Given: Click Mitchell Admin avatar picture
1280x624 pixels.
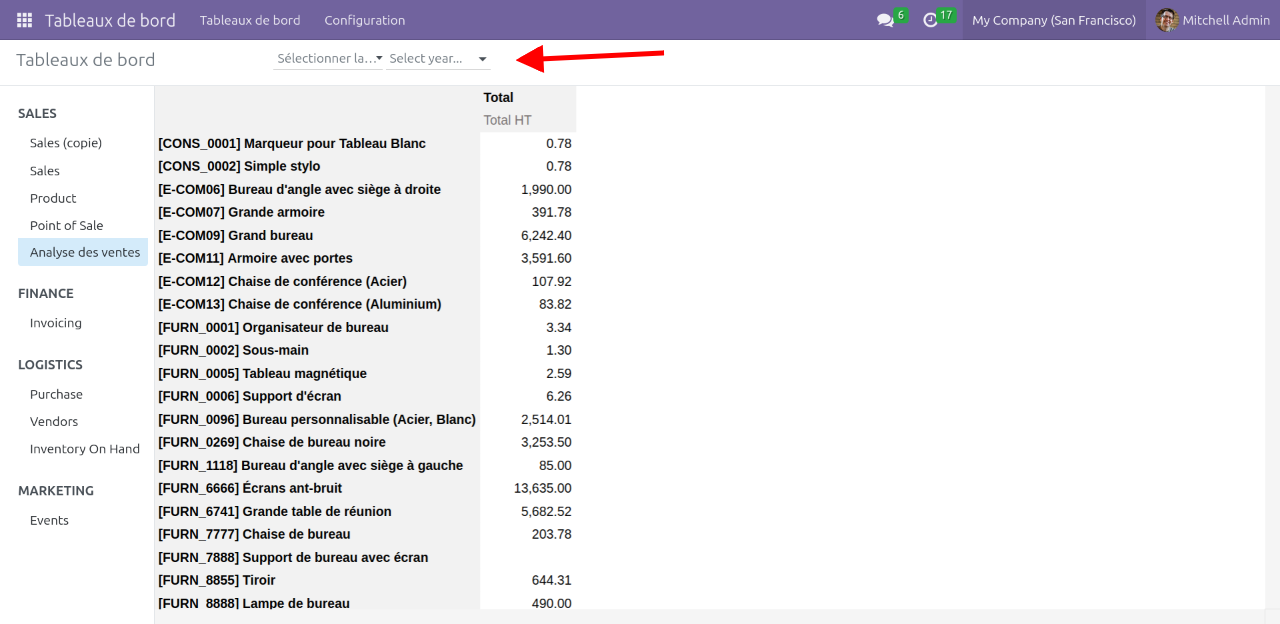Looking at the screenshot, I should (x=1166, y=20).
